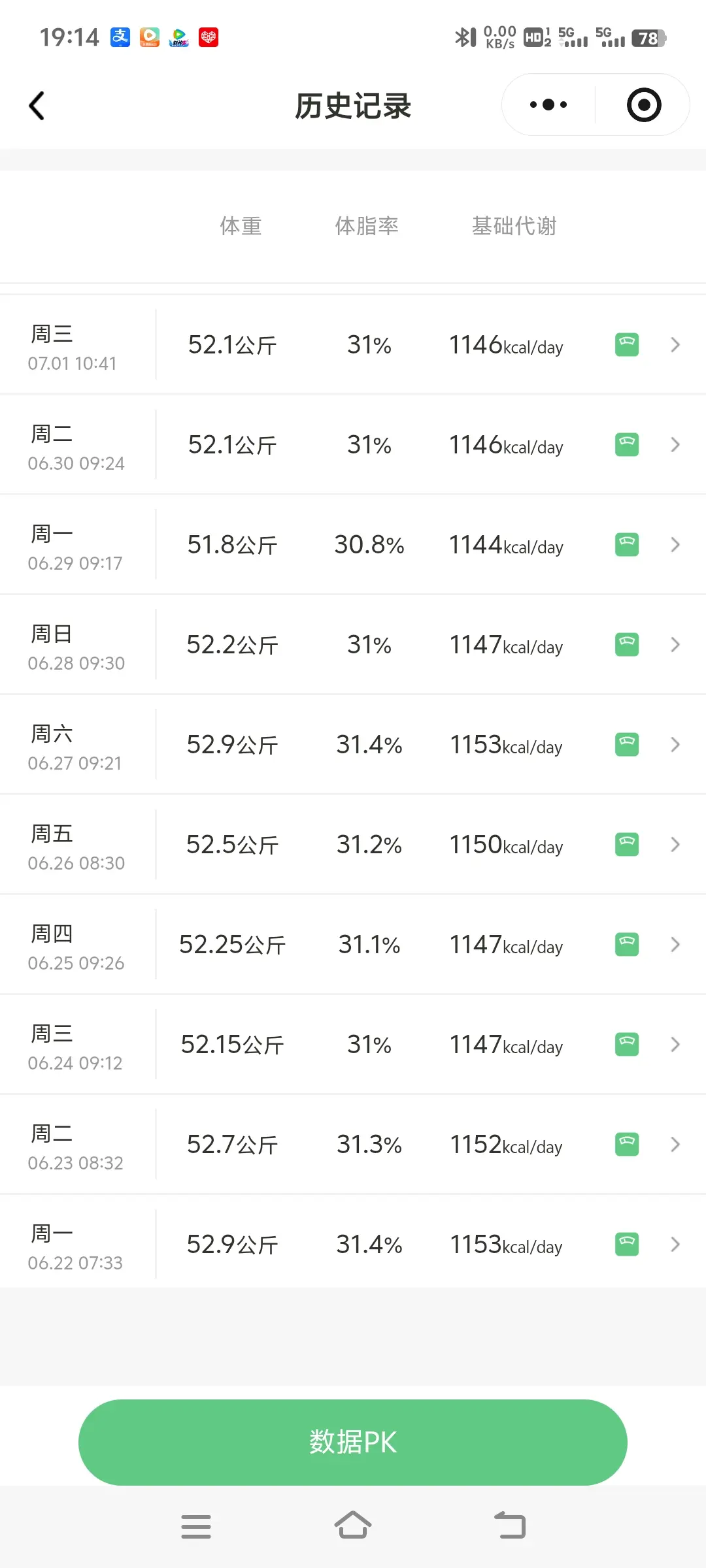Tap green scale icon on 06.24 record

pos(627,1044)
